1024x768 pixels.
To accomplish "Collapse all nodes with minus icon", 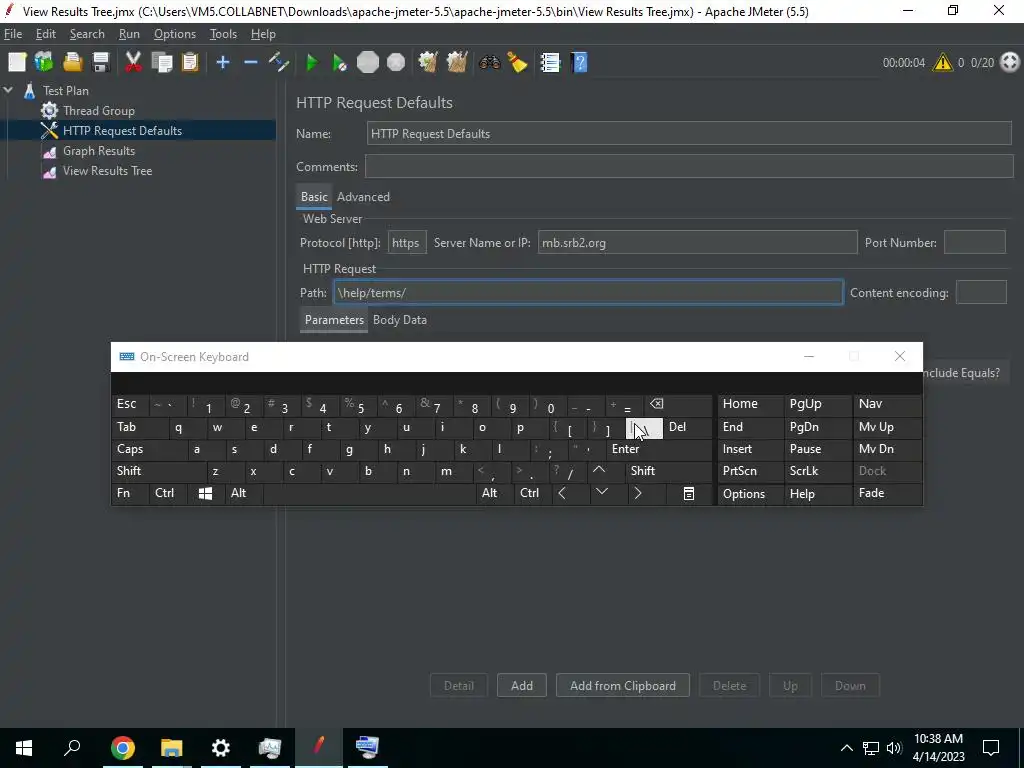I will 251,63.
